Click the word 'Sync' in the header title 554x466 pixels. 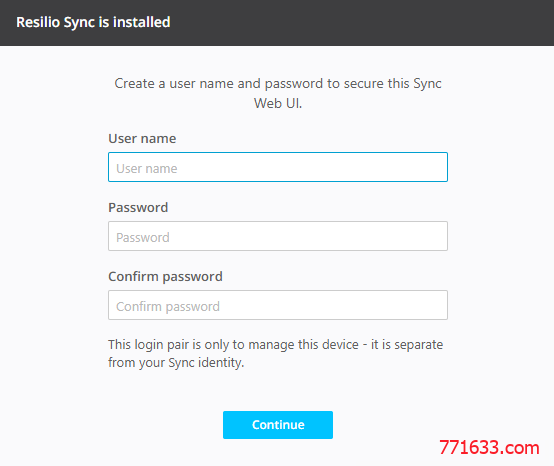[79, 23]
